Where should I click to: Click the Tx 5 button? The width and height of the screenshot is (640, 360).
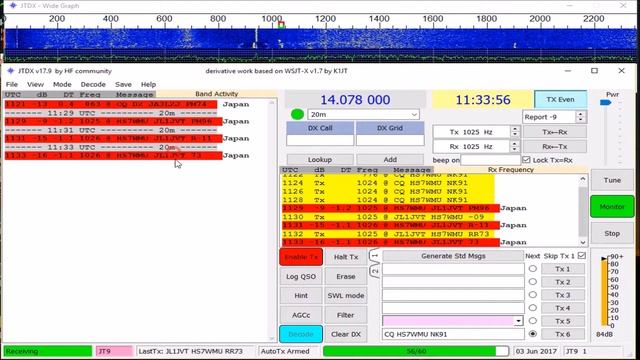pos(563,321)
